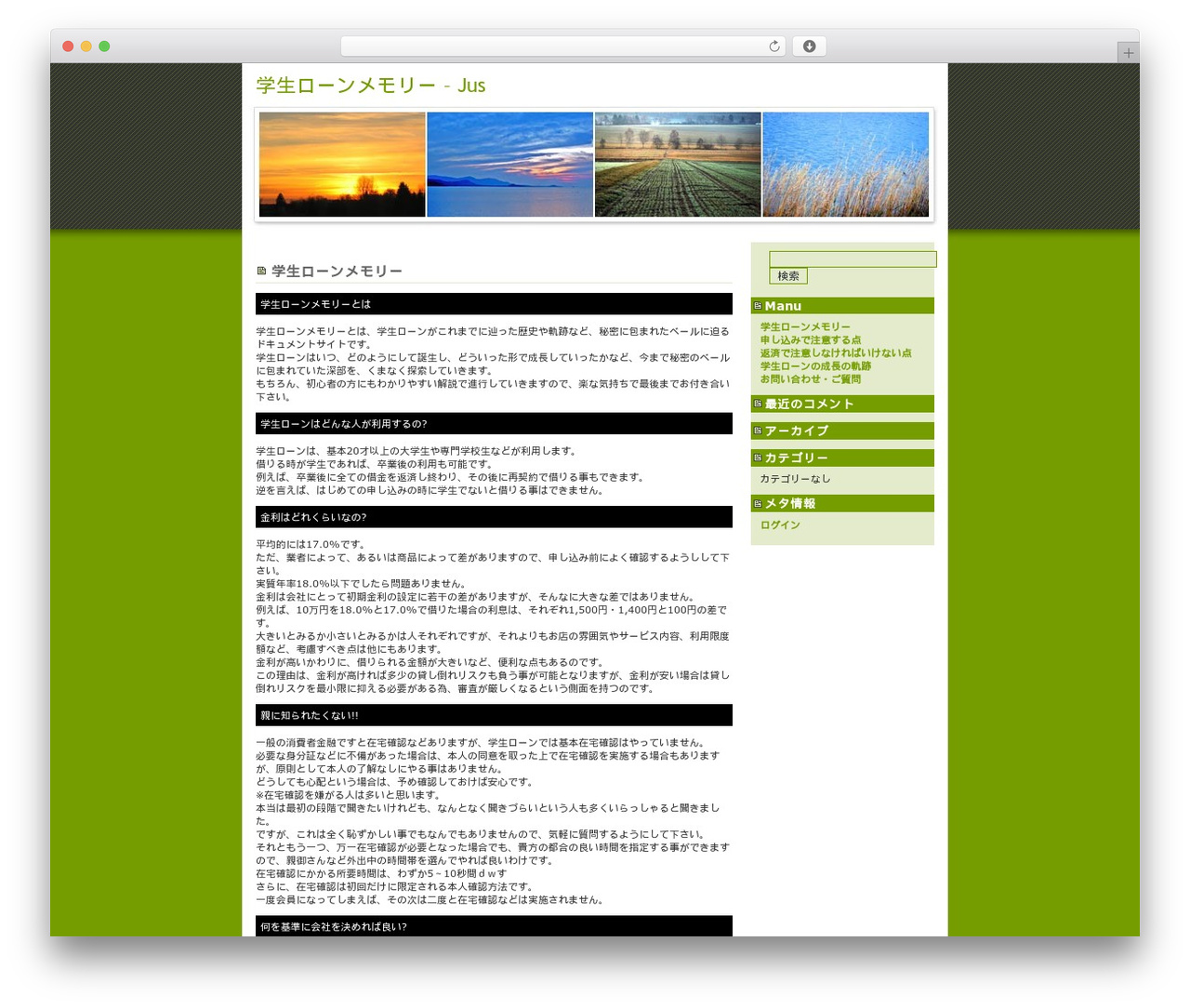Open お問い合わせ・ご質問 contact link
Viewport: 1190px width, 1008px height.
pos(811,379)
